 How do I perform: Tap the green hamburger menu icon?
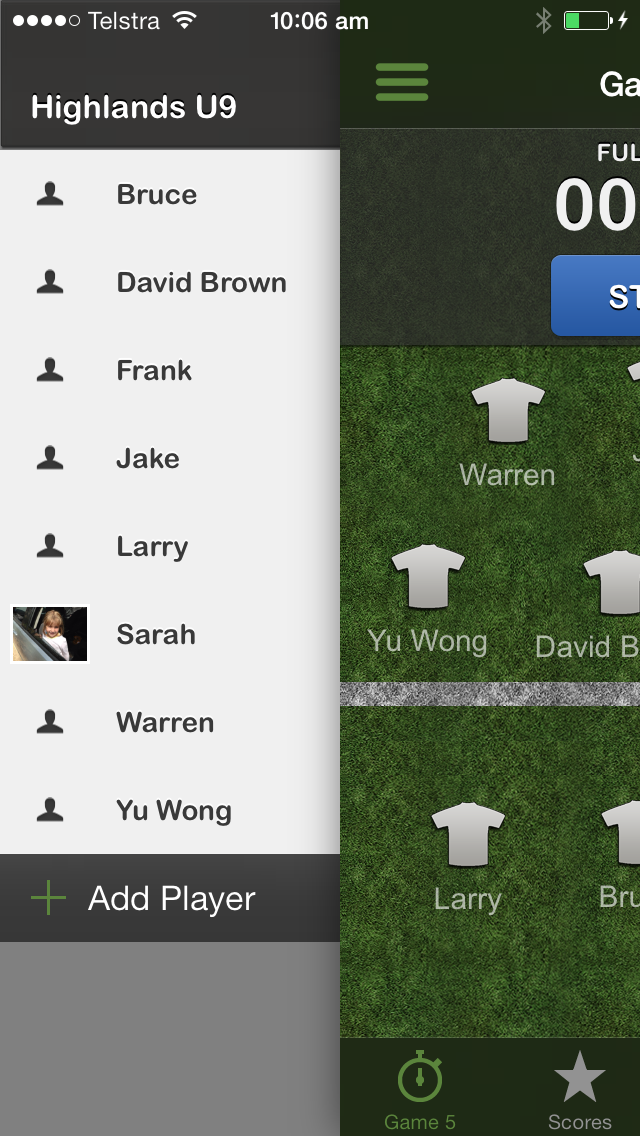click(402, 83)
